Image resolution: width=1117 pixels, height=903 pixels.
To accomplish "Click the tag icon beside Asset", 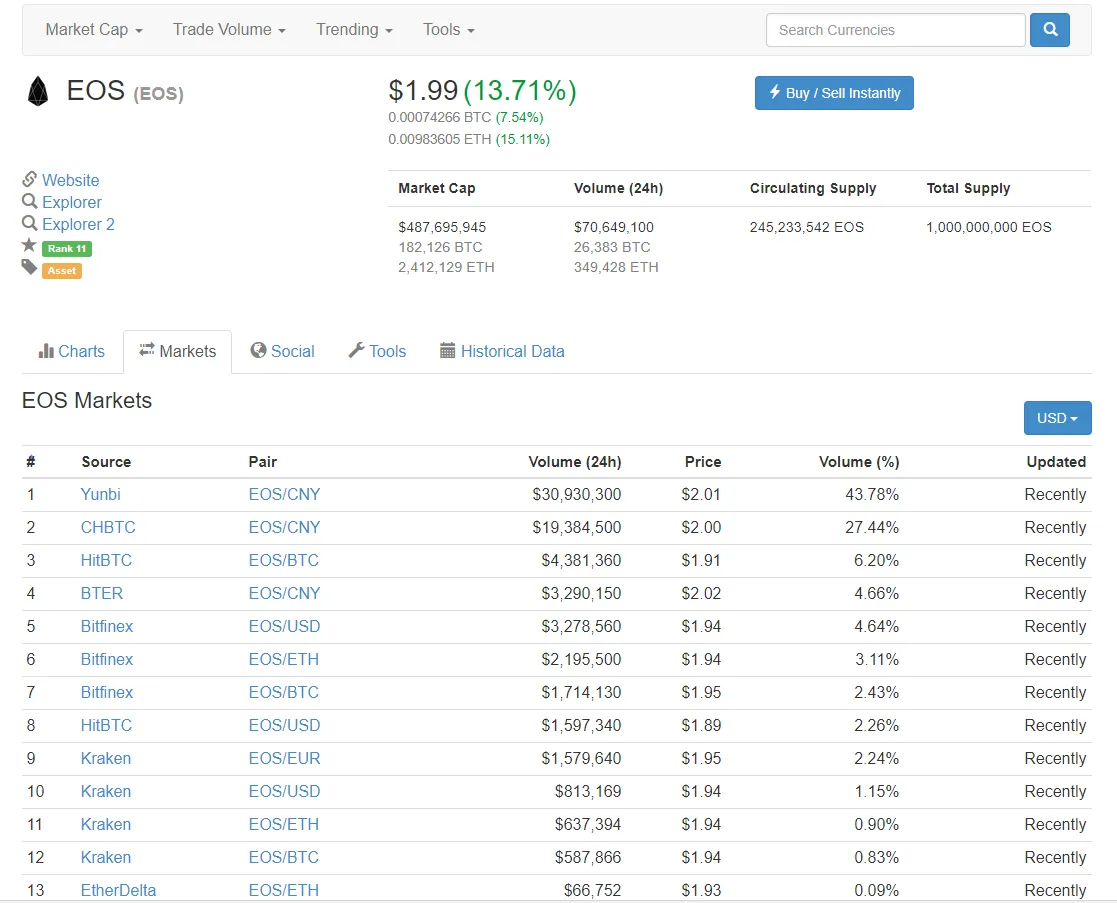I will coord(28,268).
